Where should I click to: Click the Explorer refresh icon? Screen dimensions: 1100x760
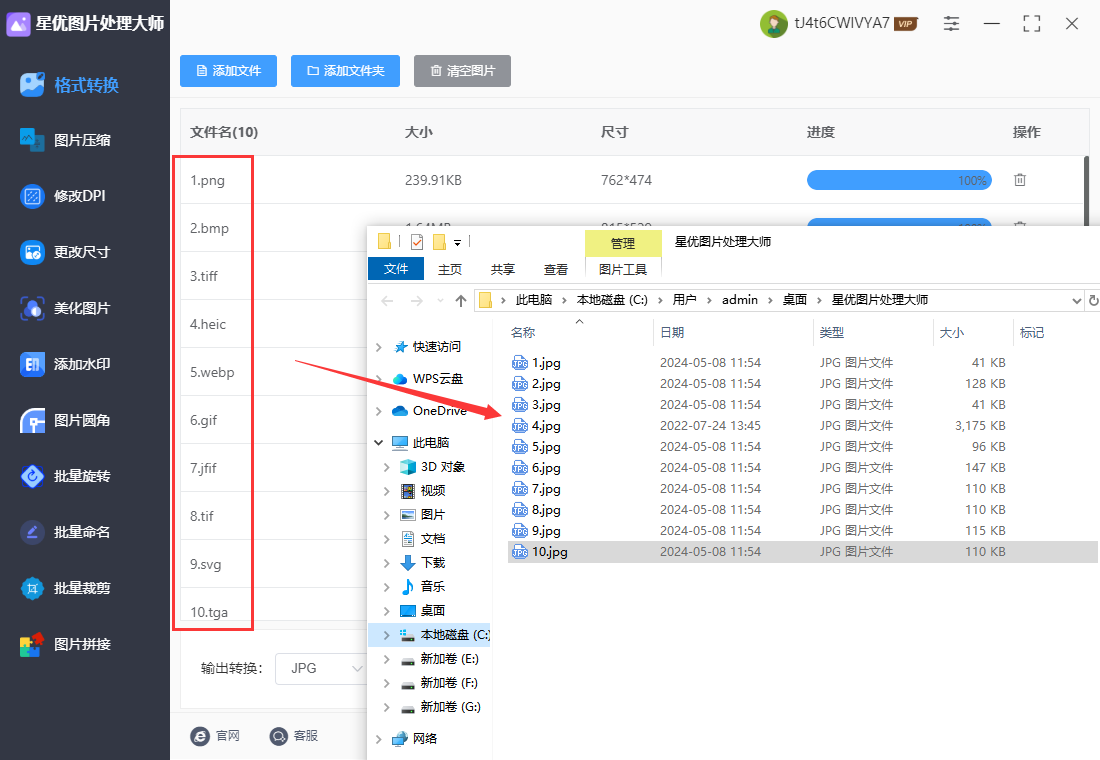click(x=1093, y=300)
